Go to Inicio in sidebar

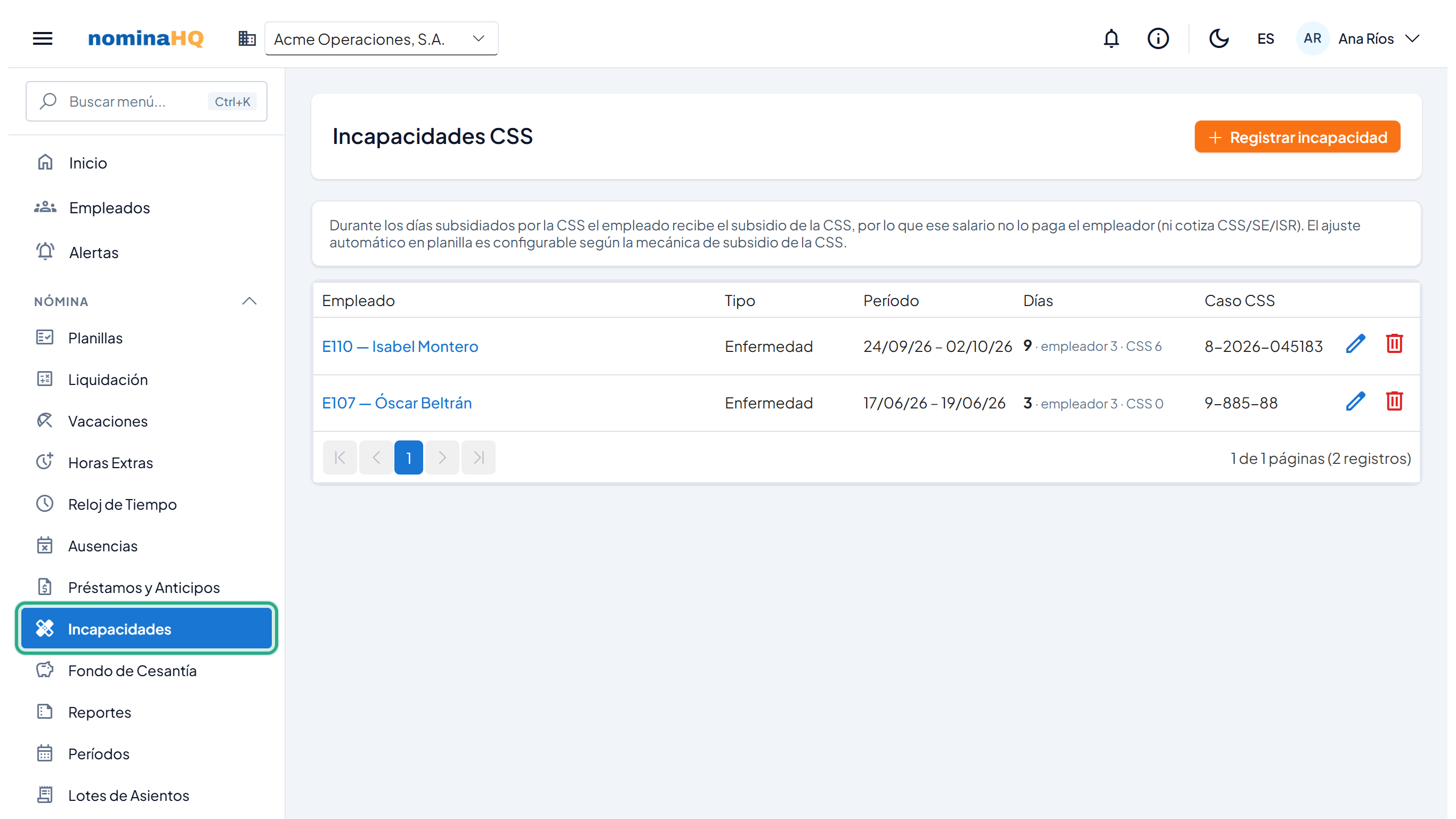pos(147,163)
